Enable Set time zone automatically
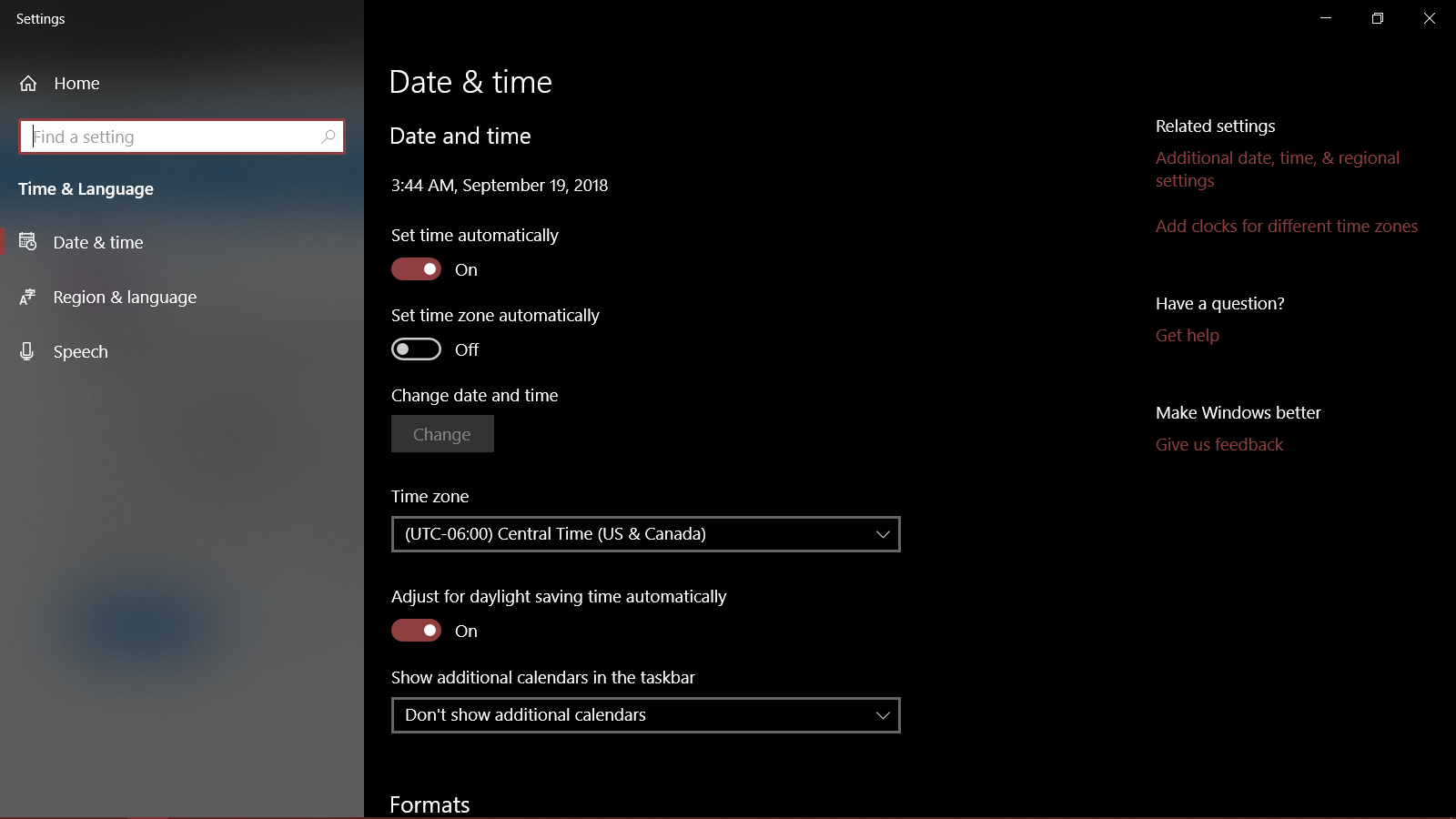The height and width of the screenshot is (819, 1456). pos(416,349)
